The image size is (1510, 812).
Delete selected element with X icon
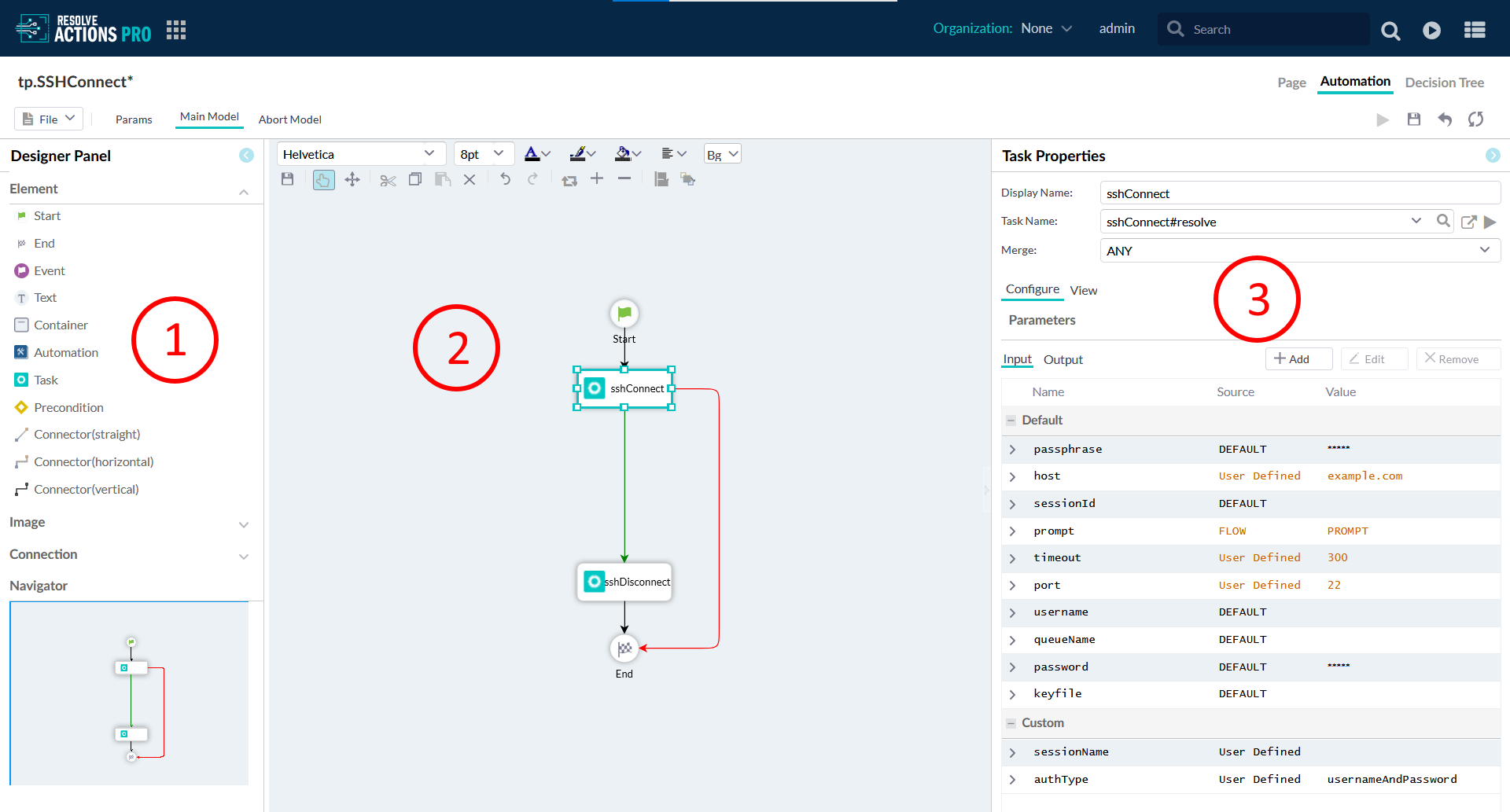(x=470, y=180)
